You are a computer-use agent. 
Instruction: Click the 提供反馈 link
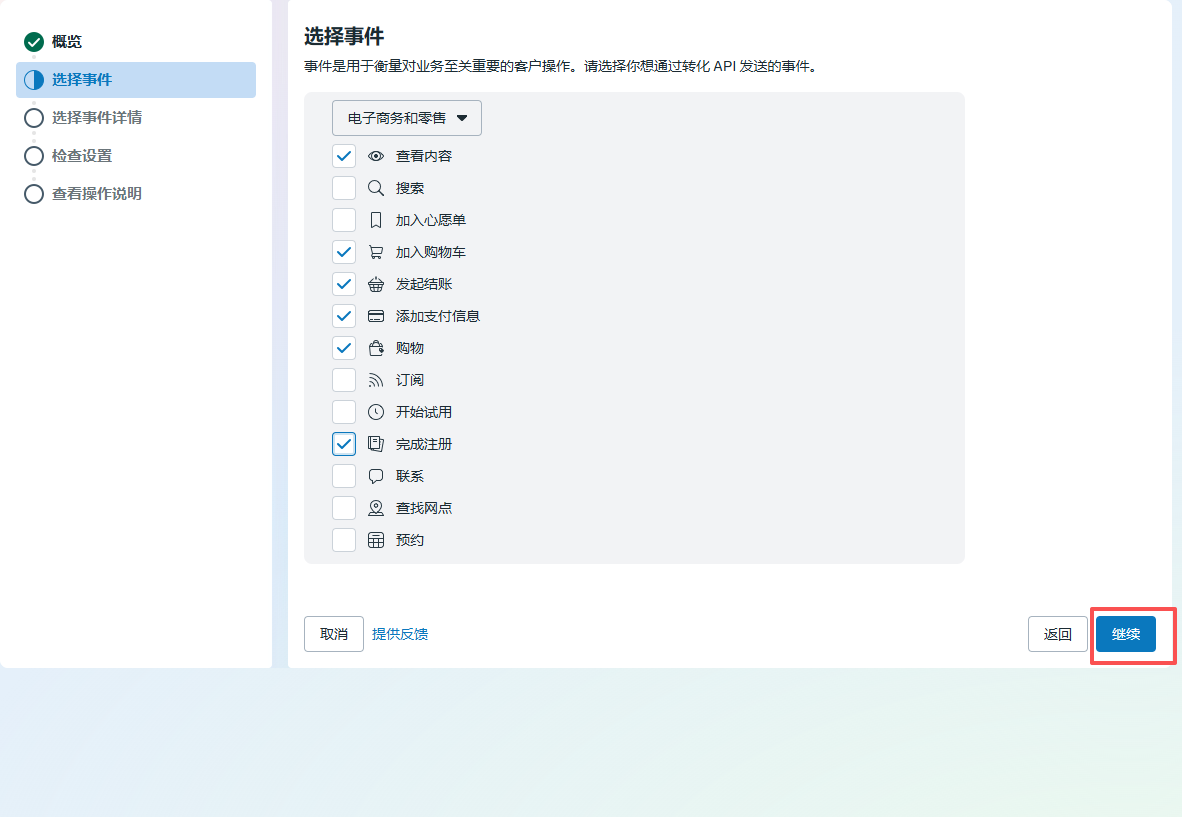(x=400, y=634)
